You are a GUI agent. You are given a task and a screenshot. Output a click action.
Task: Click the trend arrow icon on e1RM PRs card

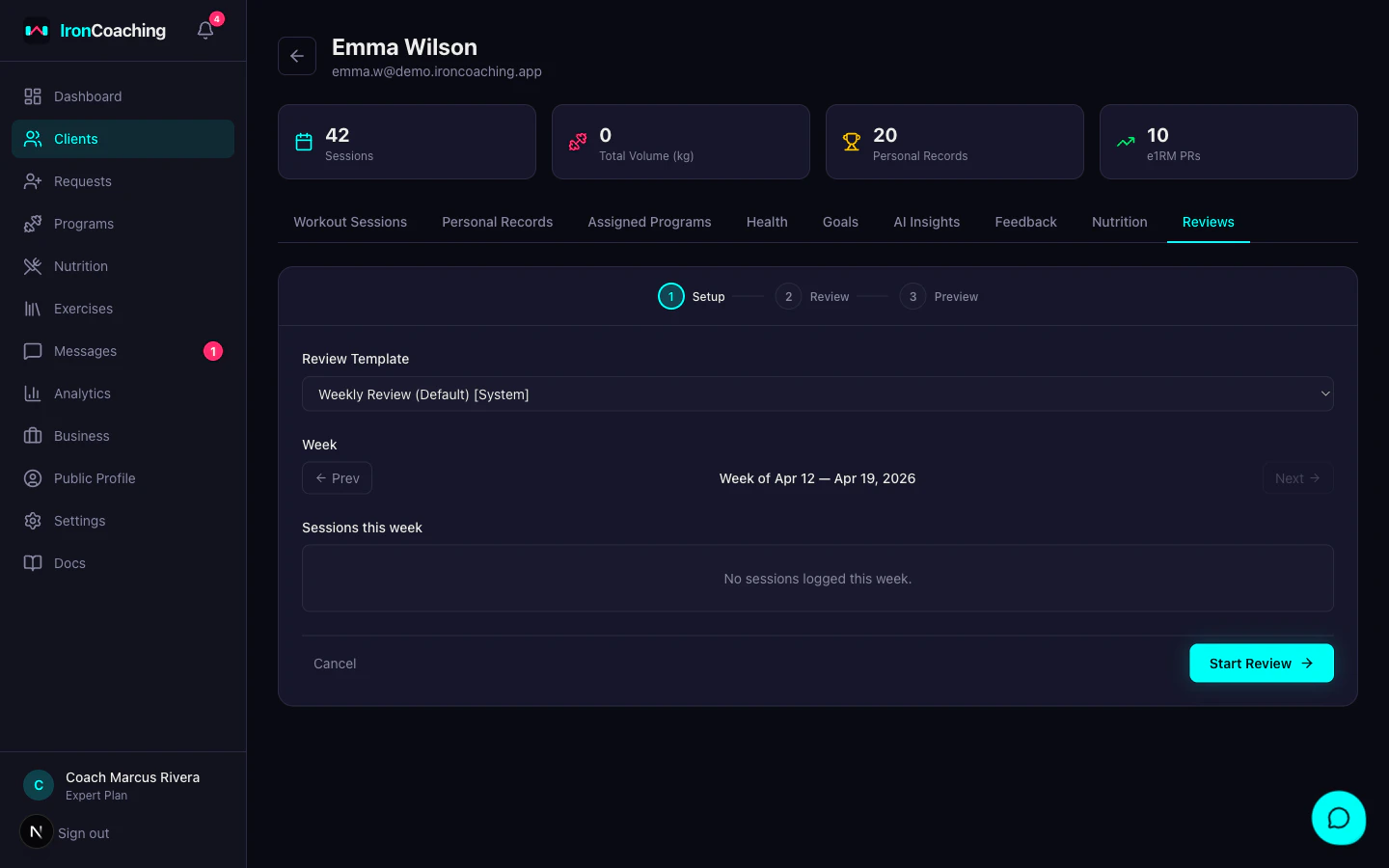(x=1126, y=142)
